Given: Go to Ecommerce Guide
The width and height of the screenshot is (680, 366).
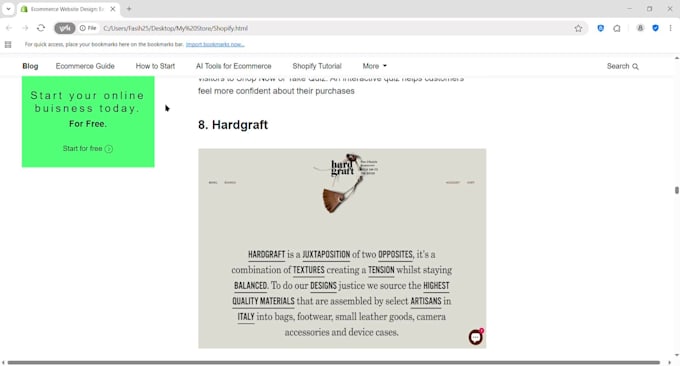Looking at the screenshot, I should pyautogui.click(x=85, y=66).
